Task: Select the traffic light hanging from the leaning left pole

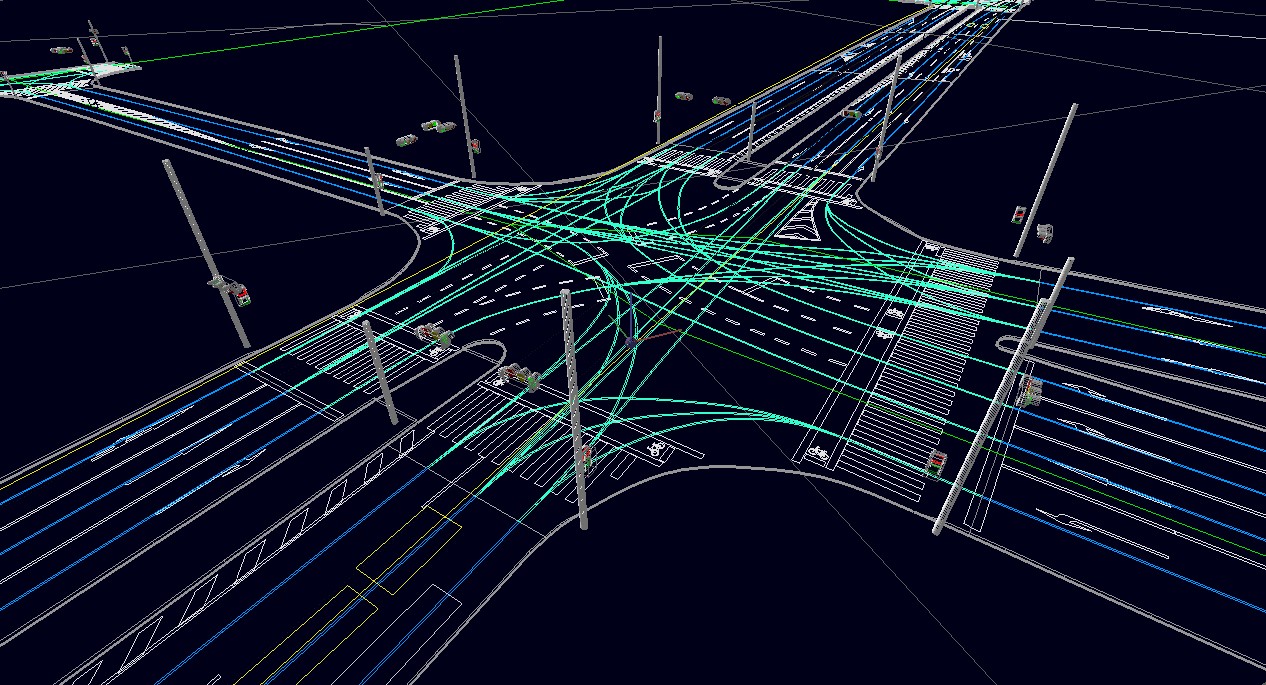Action: (240, 292)
